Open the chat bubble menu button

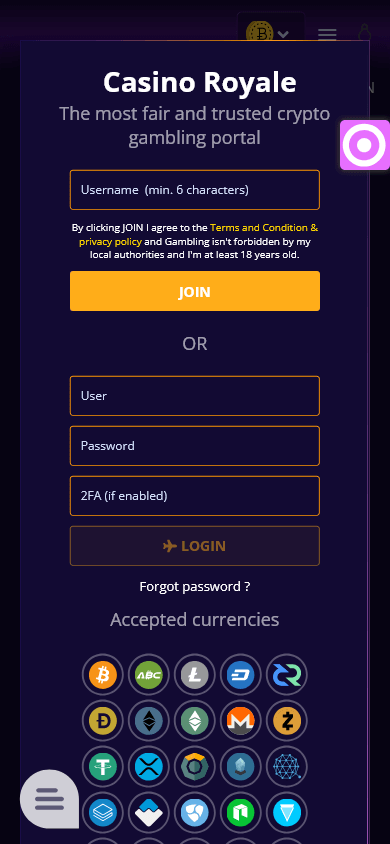pos(49,799)
